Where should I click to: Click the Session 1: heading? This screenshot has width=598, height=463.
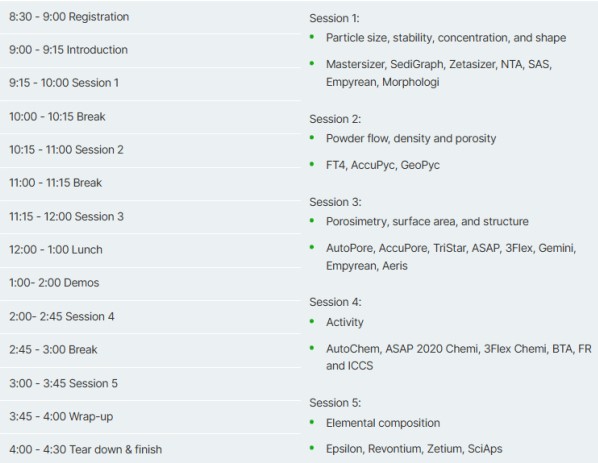[x=334, y=18]
